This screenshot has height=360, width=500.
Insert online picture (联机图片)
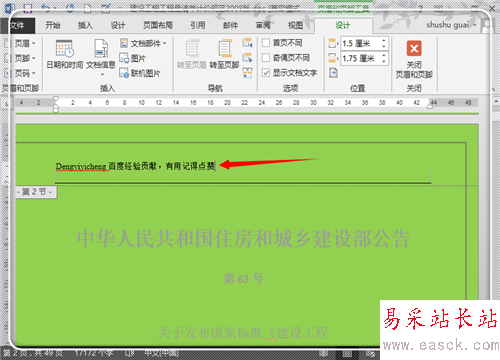tap(140, 73)
